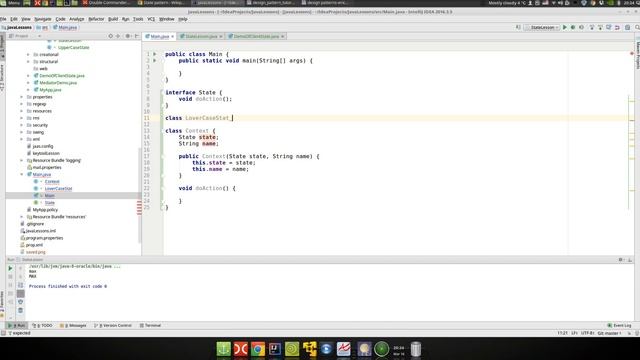Screen dimensions: 640x360
Task: Collapse the Main.java node in tree
Action: [22, 174]
